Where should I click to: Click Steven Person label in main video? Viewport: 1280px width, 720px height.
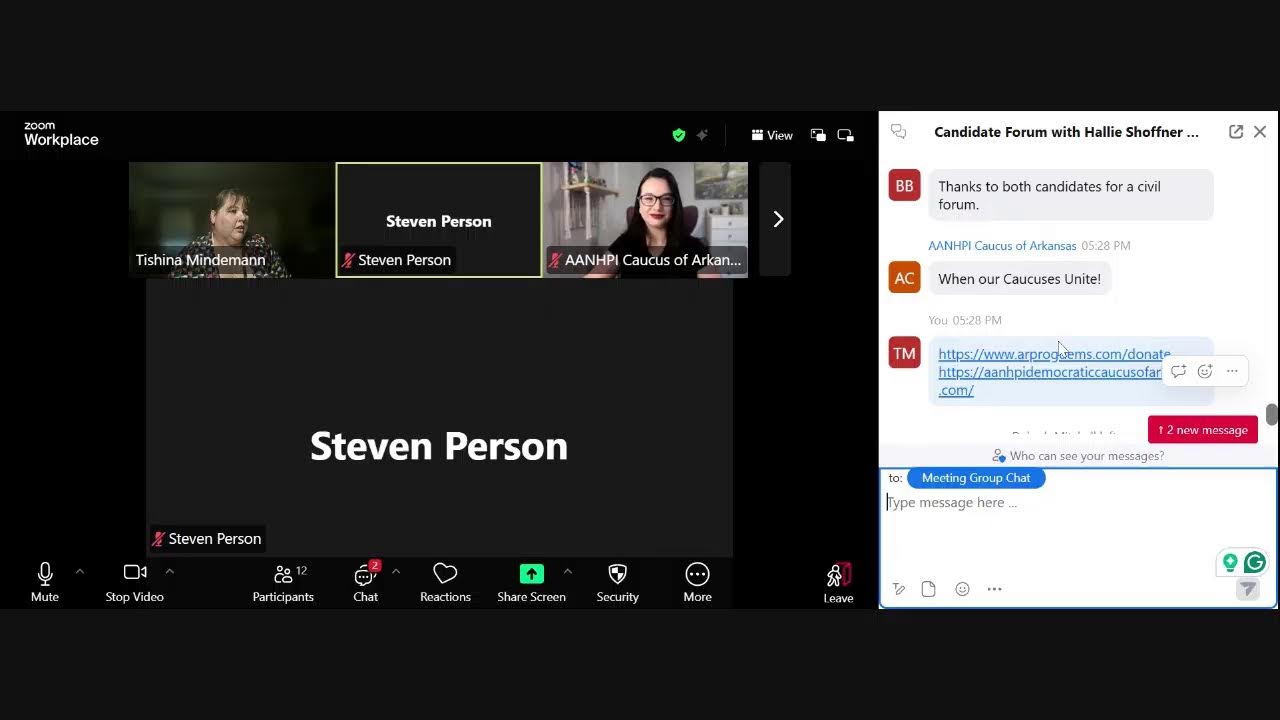(x=207, y=539)
